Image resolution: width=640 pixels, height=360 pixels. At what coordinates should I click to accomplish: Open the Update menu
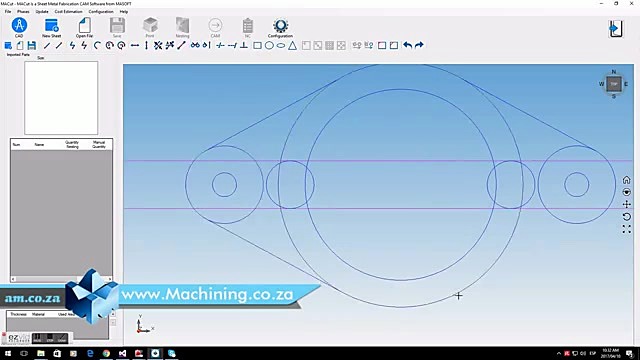click(42, 11)
